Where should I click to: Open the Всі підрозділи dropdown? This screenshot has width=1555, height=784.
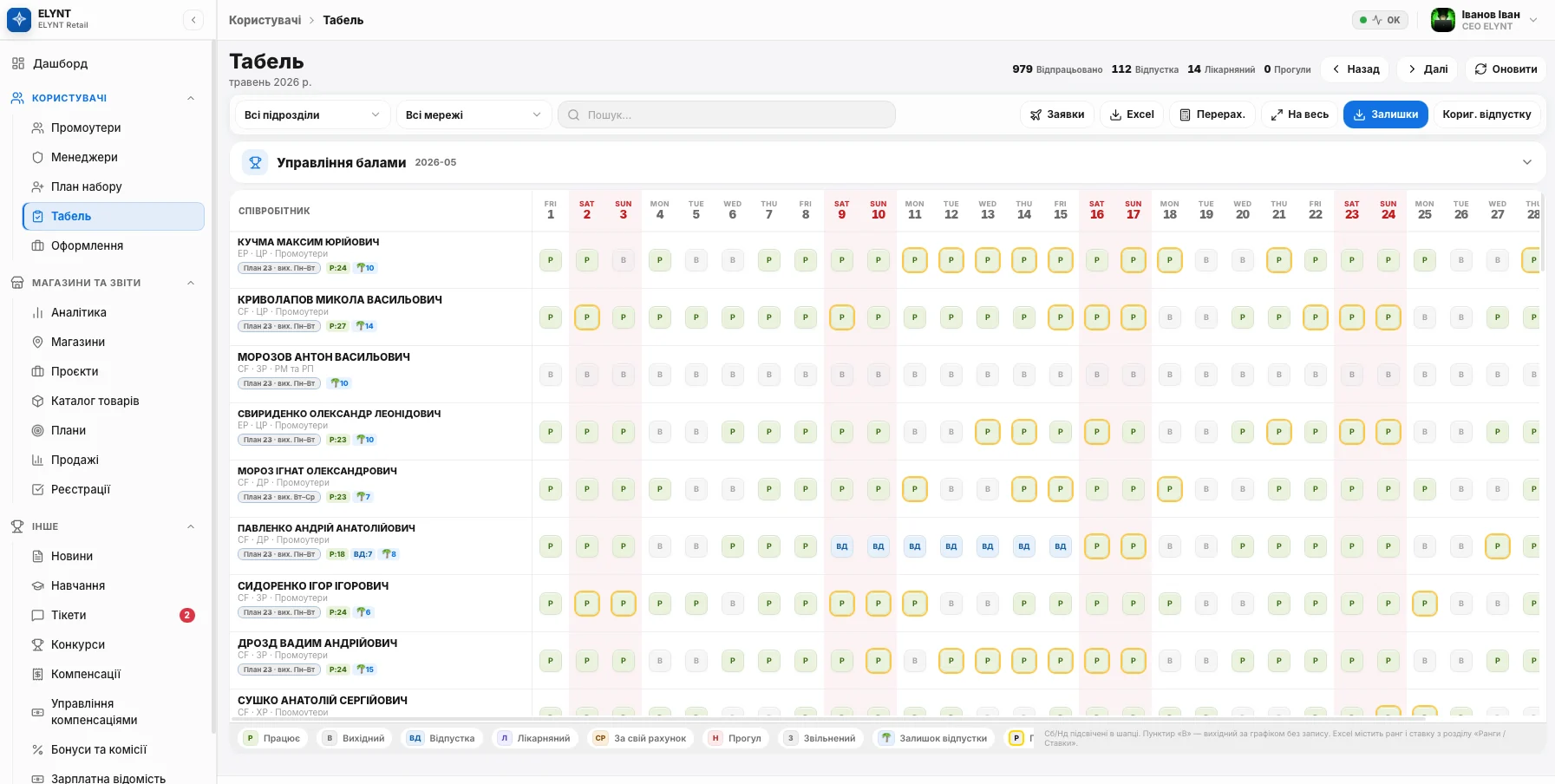312,114
